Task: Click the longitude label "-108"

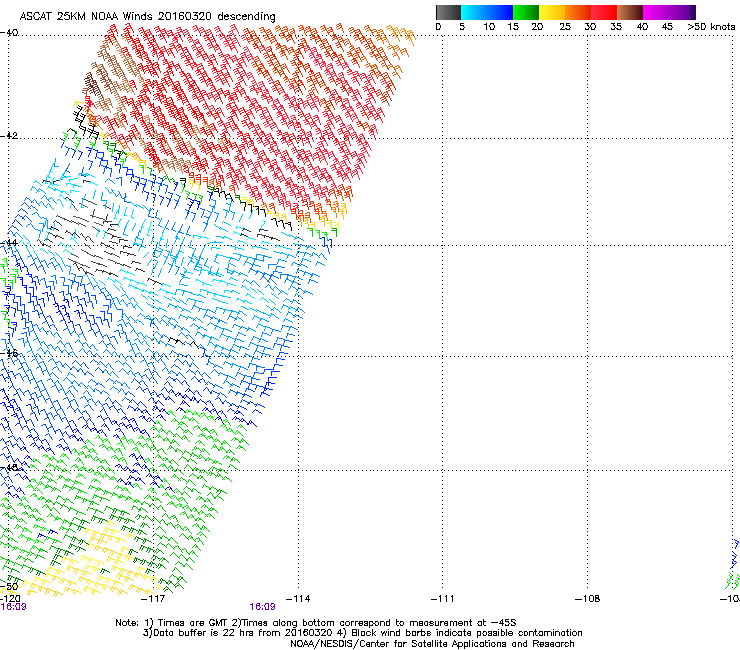Action: tap(588, 599)
